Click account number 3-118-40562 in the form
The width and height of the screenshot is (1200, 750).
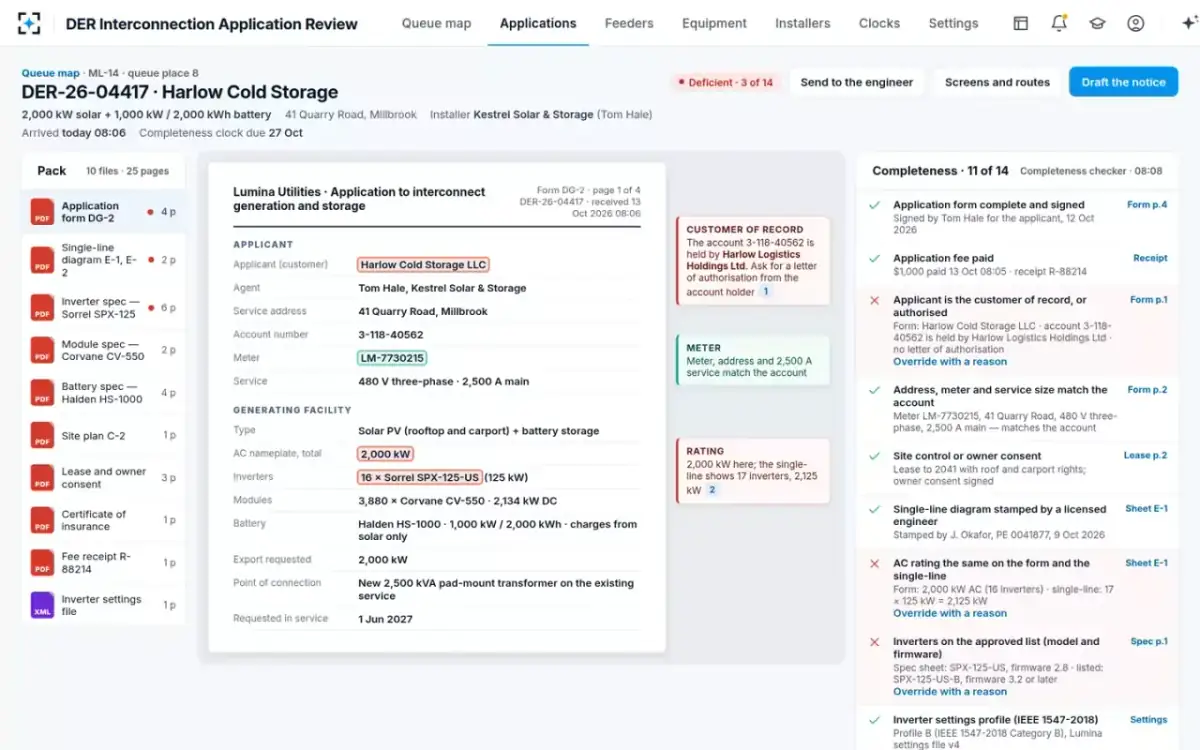point(391,335)
